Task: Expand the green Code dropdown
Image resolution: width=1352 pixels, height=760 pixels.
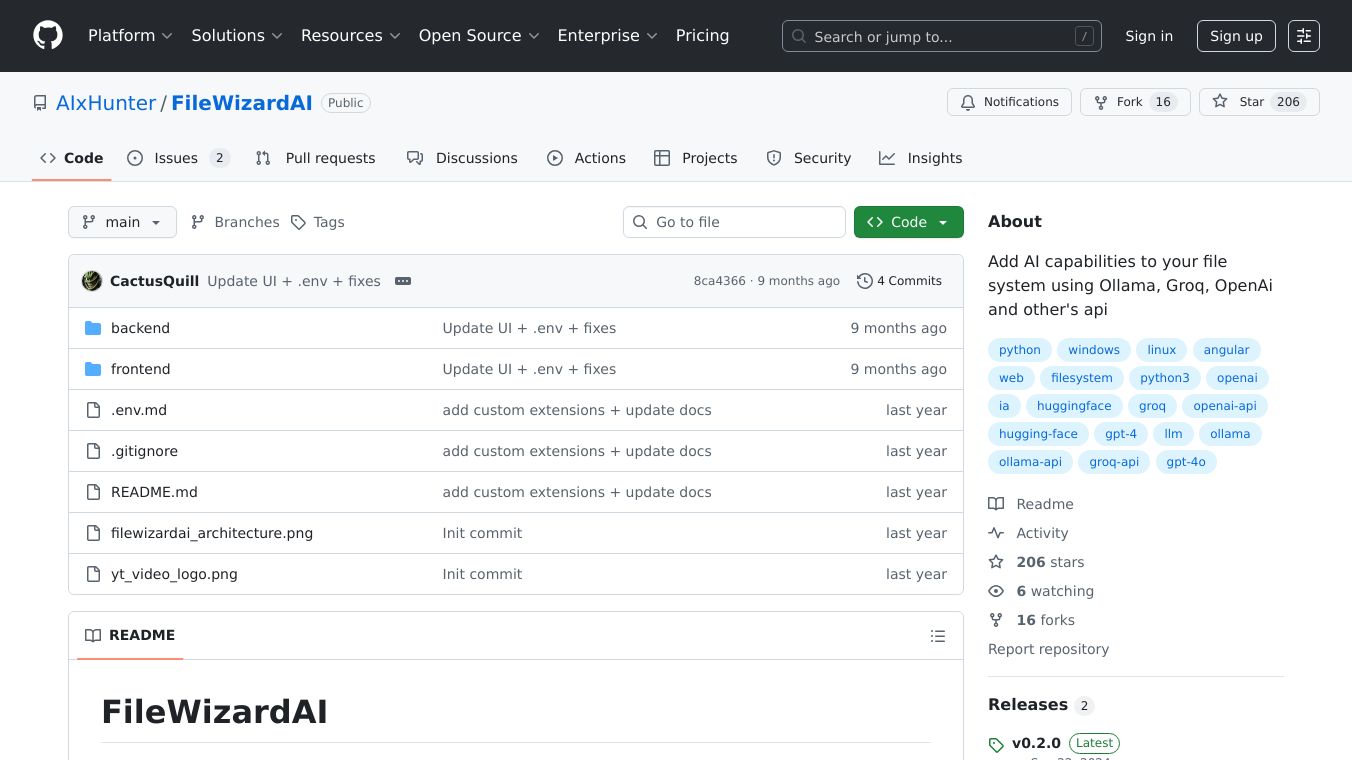Action: point(908,222)
